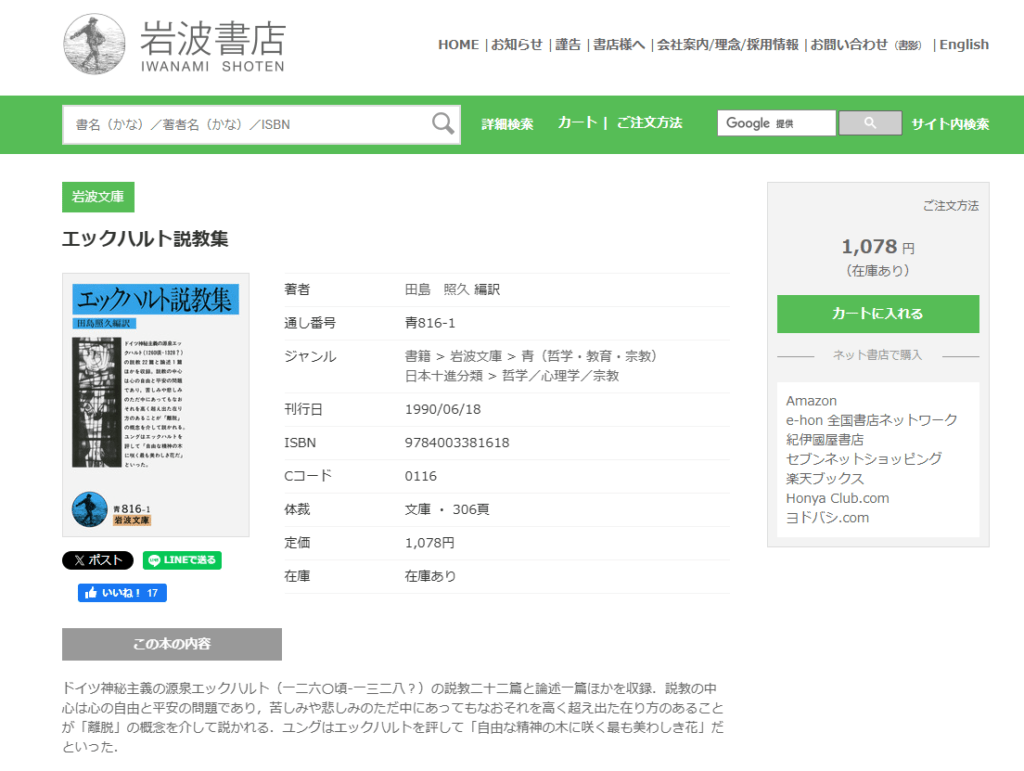Open 詳細検索 advanced search

click(x=507, y=124)
